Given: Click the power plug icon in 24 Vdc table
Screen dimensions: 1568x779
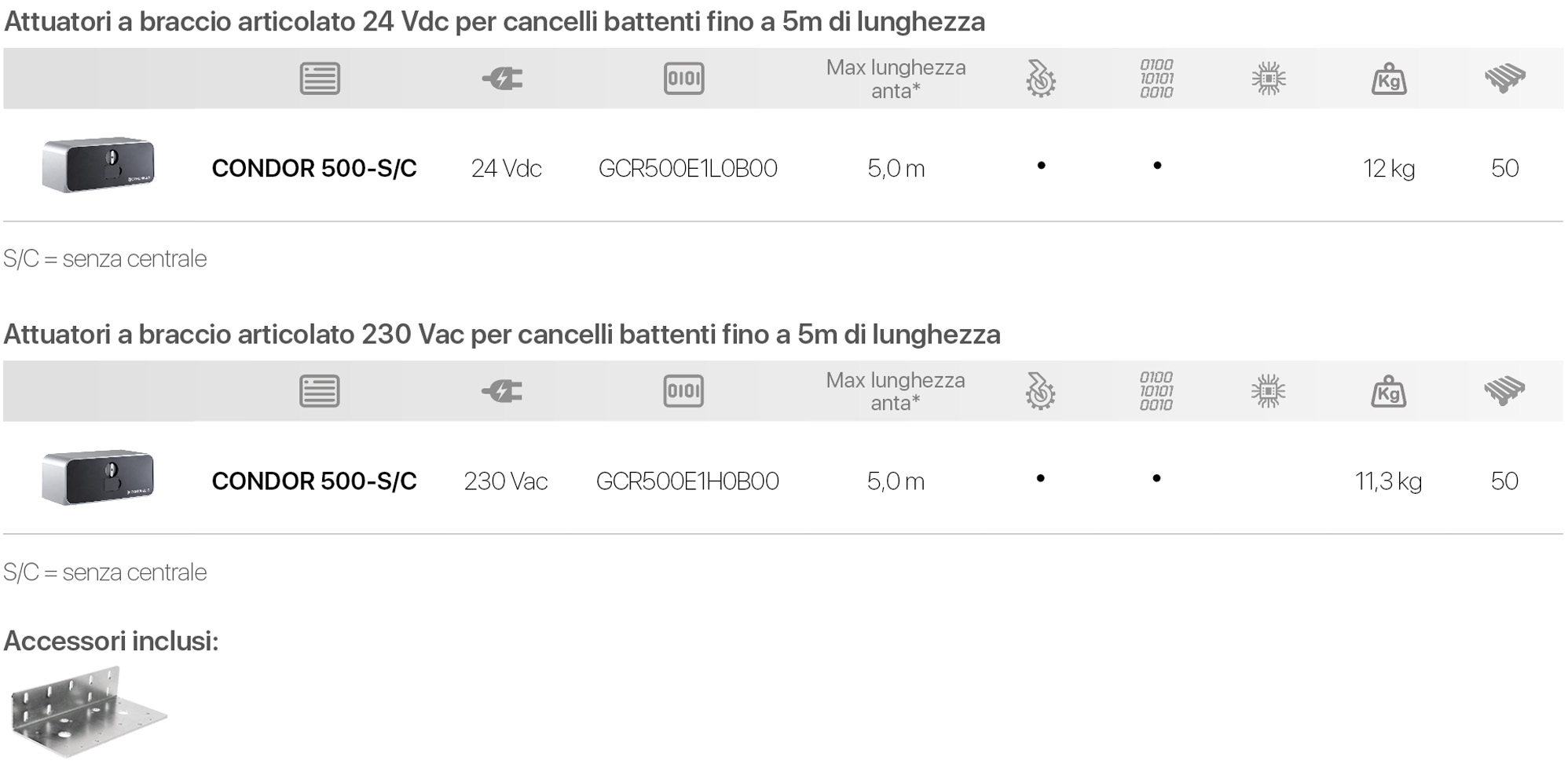Looking at the screenshot, I should 503,79.
